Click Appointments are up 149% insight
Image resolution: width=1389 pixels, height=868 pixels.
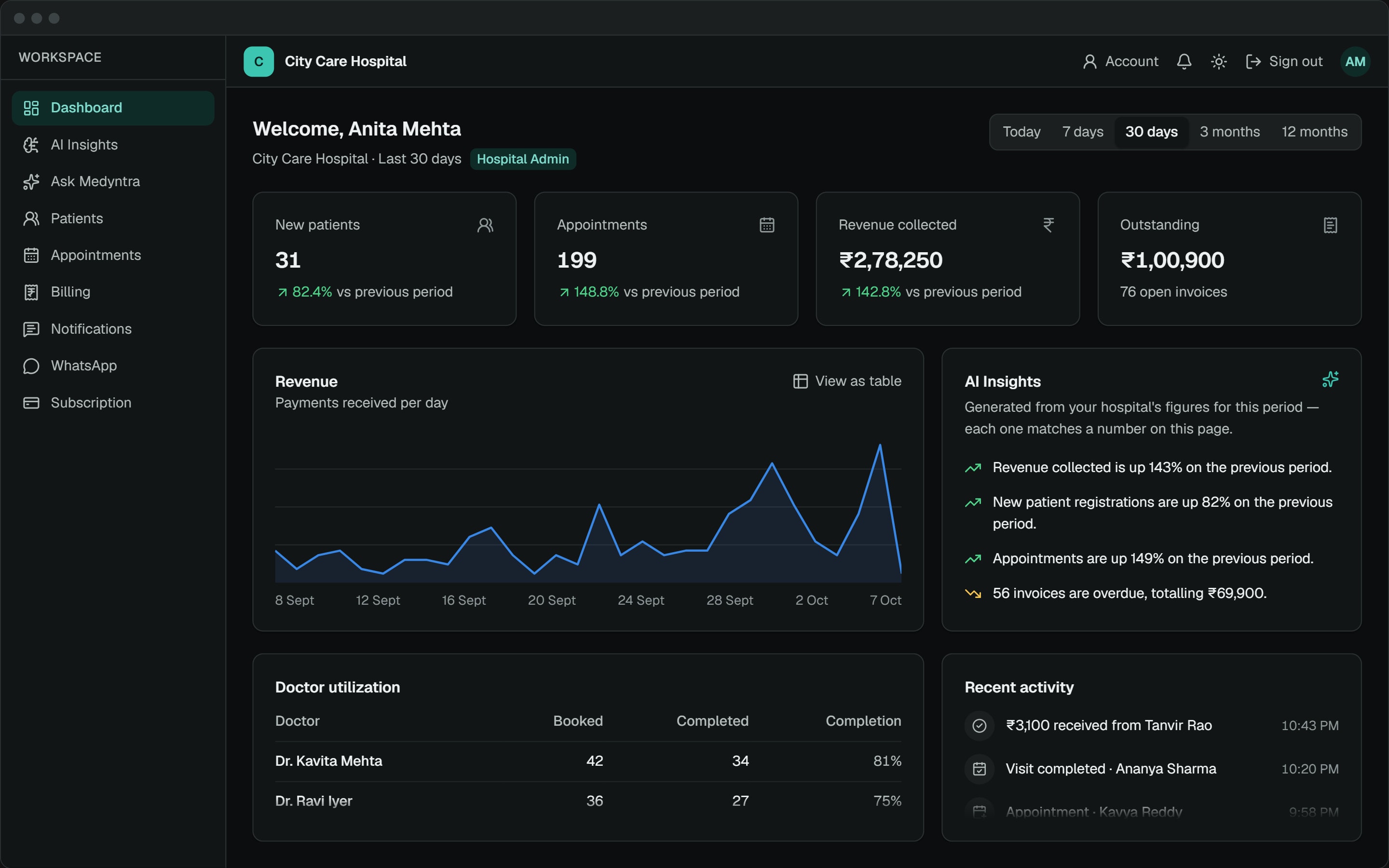(1153, 558)
